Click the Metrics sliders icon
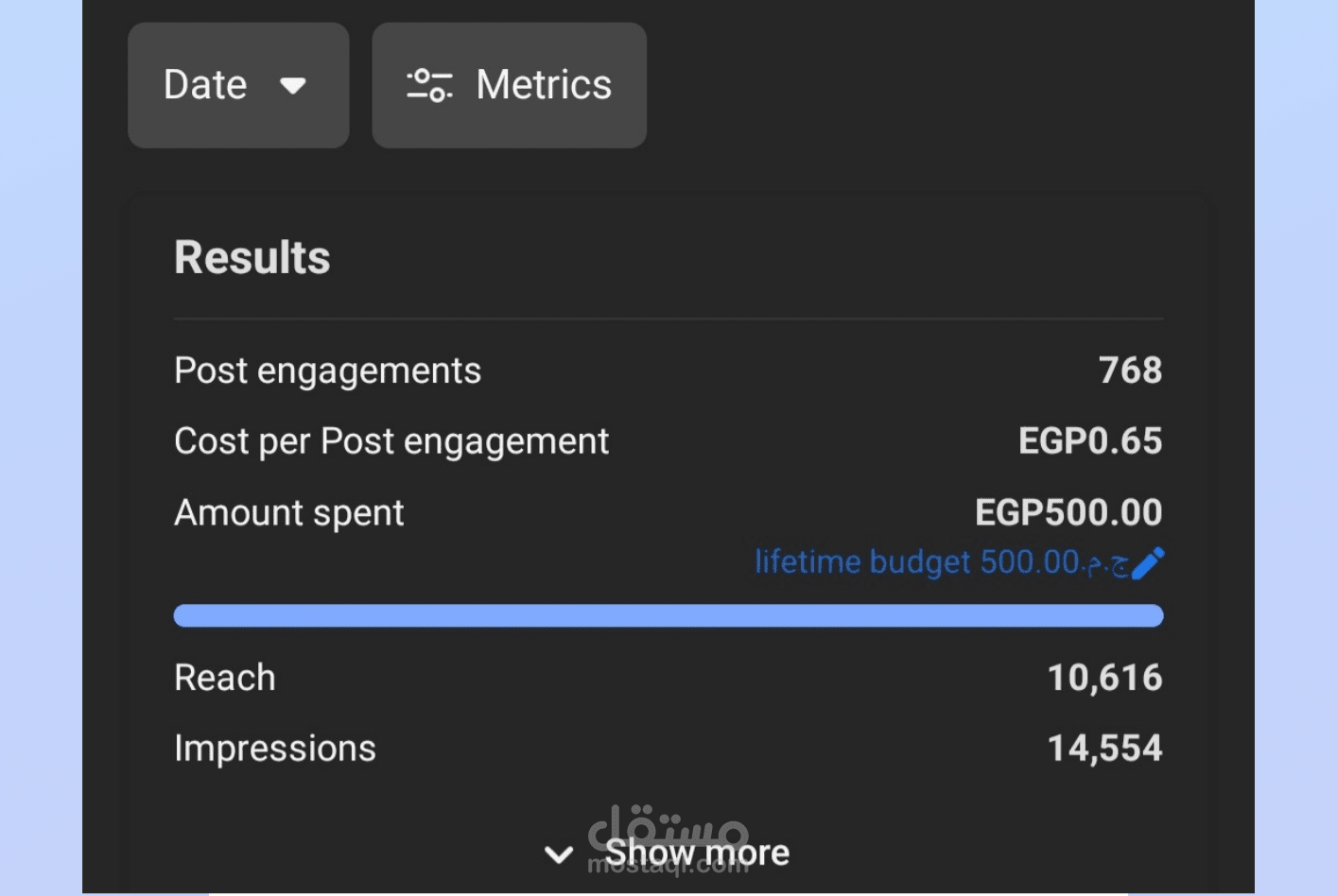This screenshot has width=1337, height=896. [x=429, y=85]
